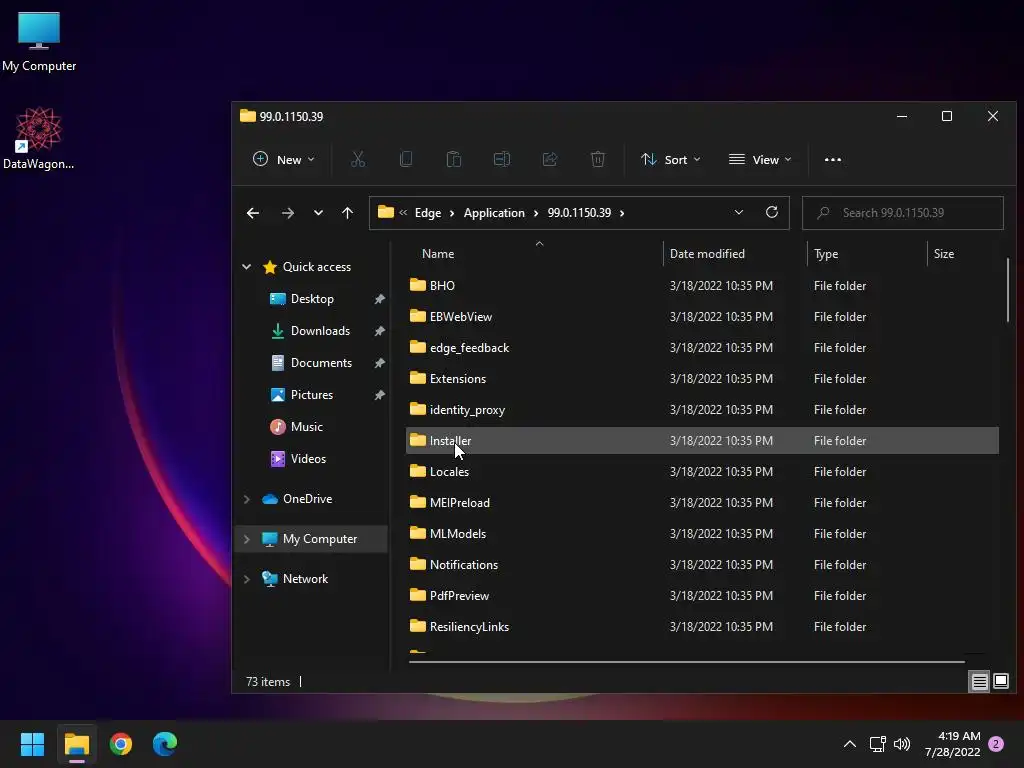Open the Windows Start menu

[x=32, y=744]
